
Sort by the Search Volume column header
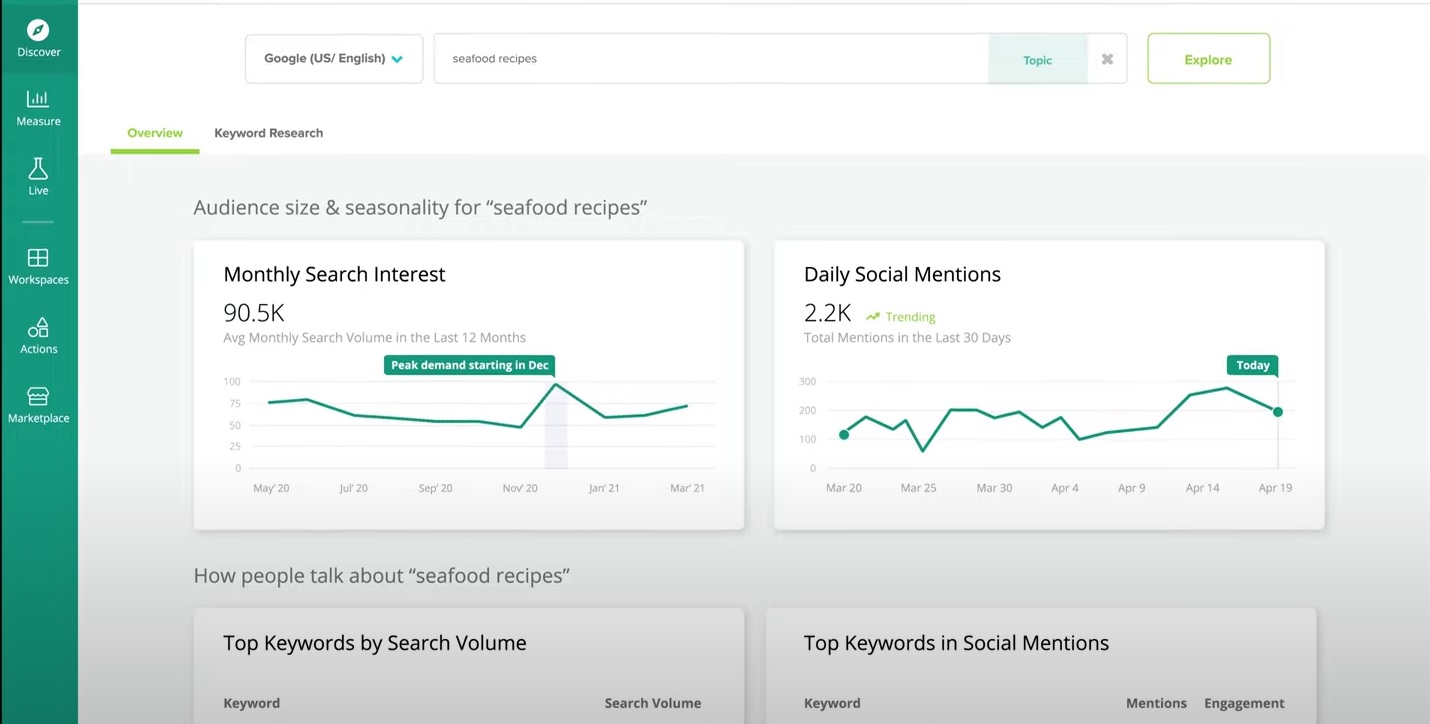point(652,703)
